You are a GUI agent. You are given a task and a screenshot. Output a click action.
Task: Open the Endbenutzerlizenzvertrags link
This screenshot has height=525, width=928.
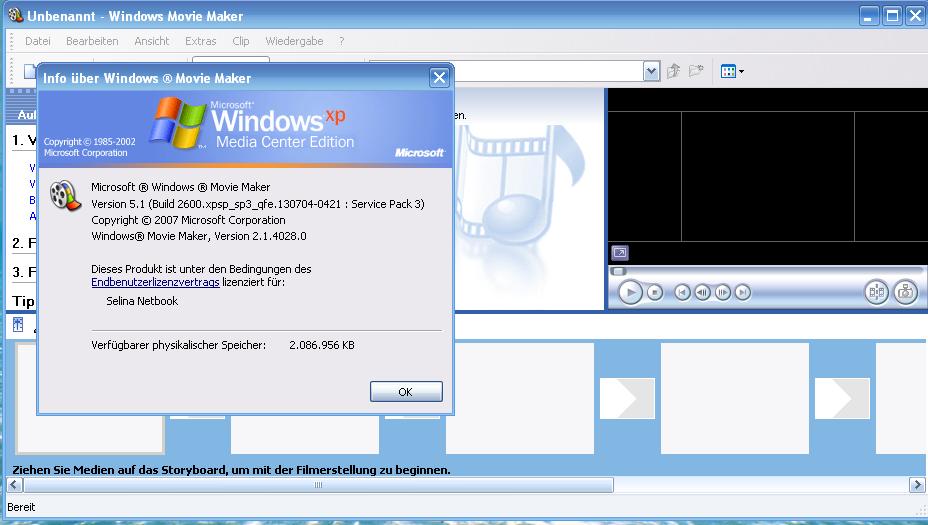155,282
